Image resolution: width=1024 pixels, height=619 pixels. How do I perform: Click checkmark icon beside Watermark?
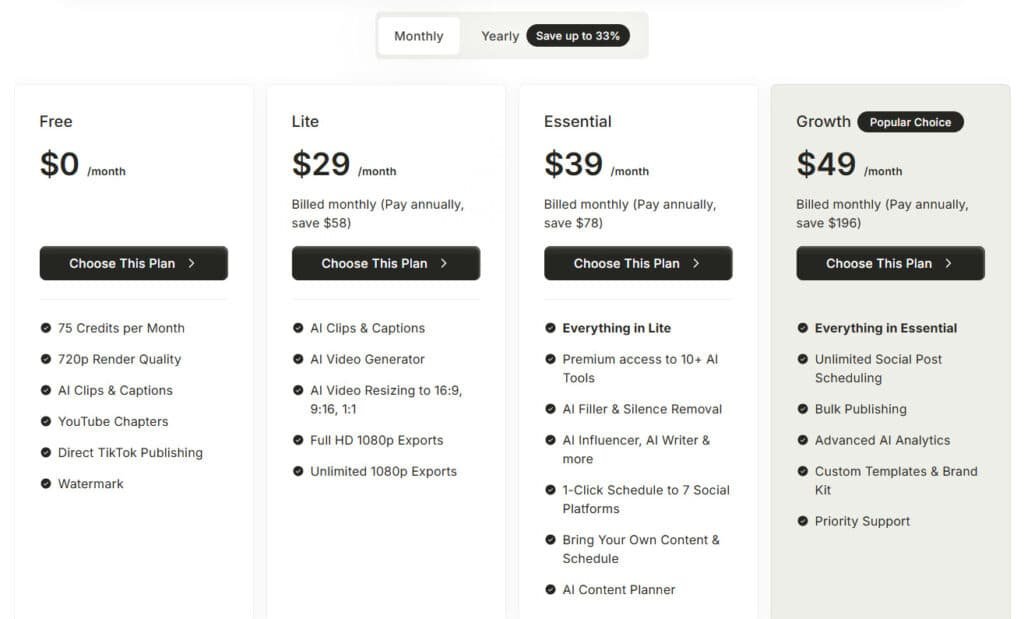(46, 484)
